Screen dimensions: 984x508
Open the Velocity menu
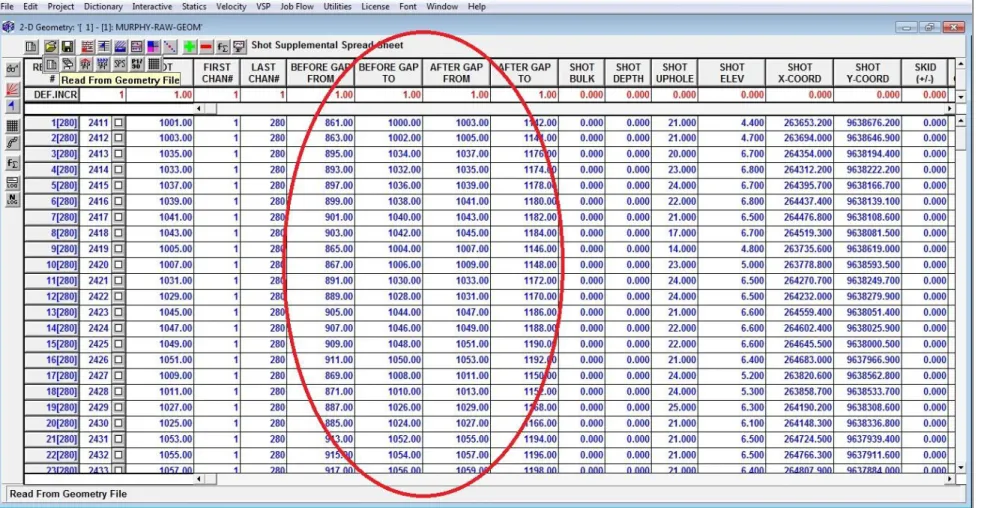click(231, 6)
